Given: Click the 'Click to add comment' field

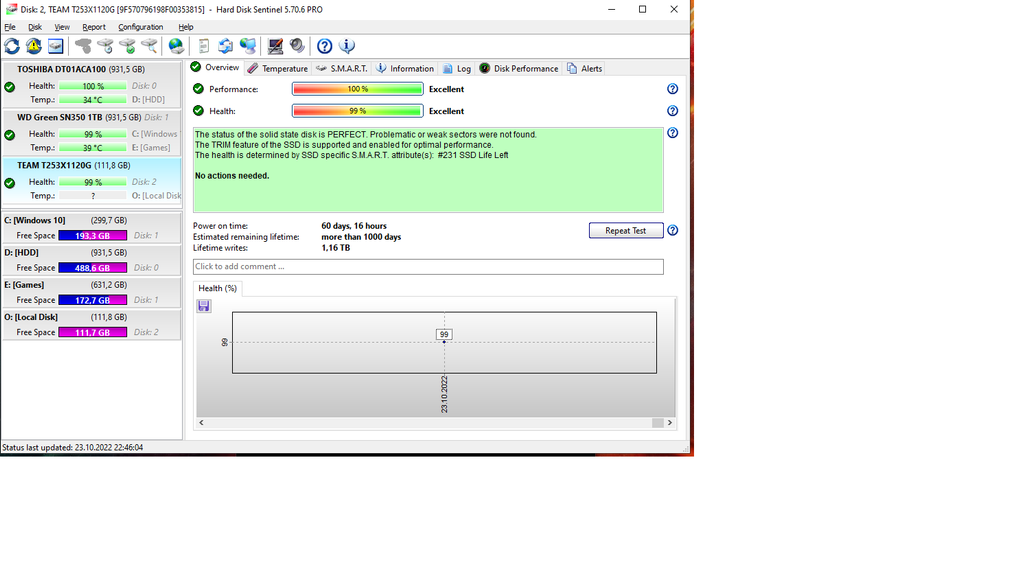Looking at the screenshot, I should click(x=428, y=266).
